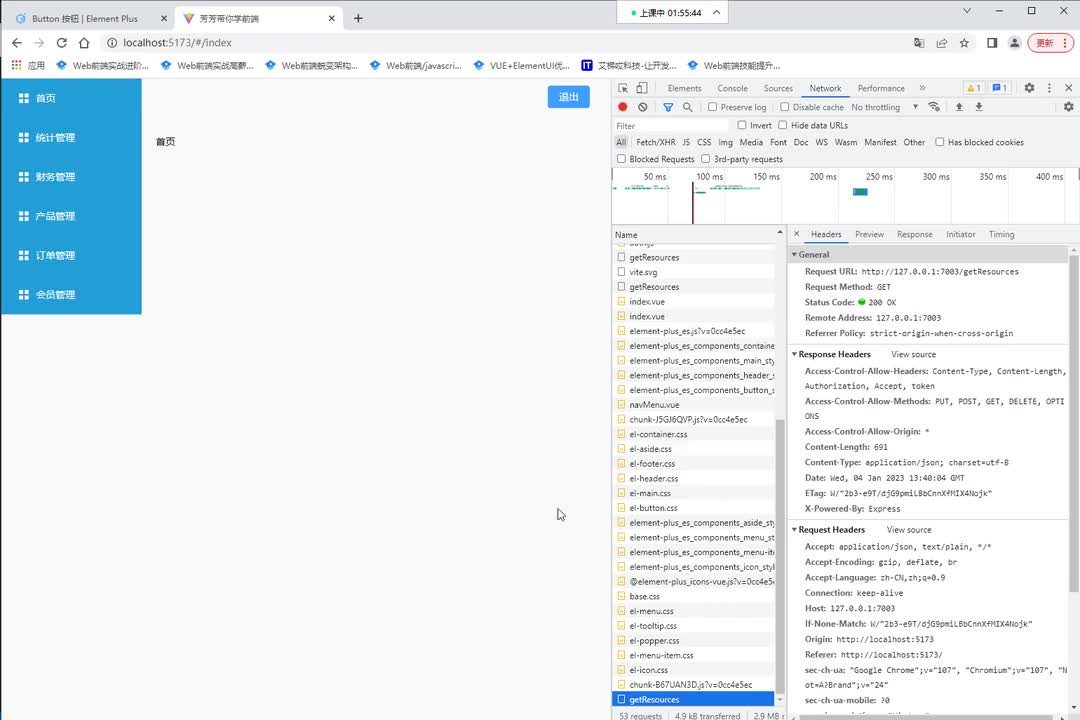
Task: Switch to Console panel tab
Action: (732, 88)
